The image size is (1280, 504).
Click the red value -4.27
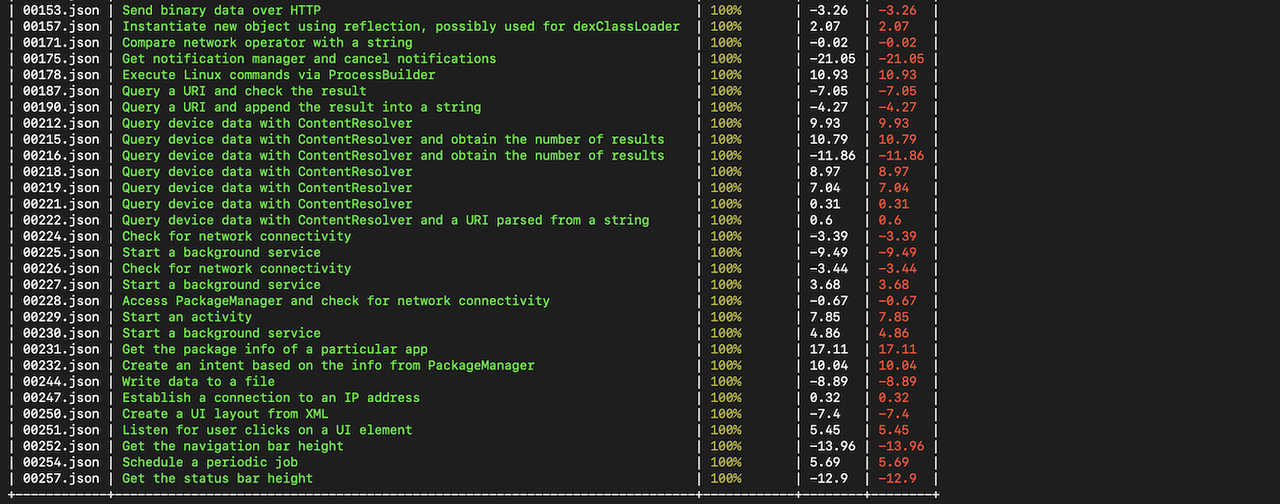pos(897,107)
